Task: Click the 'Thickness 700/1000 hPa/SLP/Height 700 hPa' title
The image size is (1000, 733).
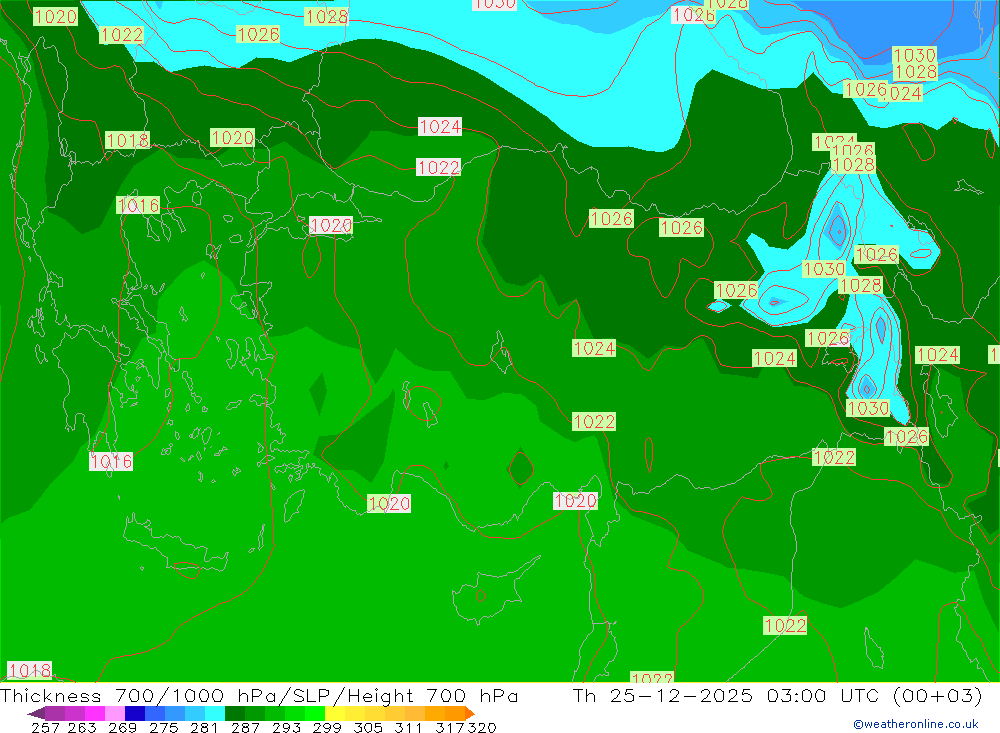Action: 259,695
